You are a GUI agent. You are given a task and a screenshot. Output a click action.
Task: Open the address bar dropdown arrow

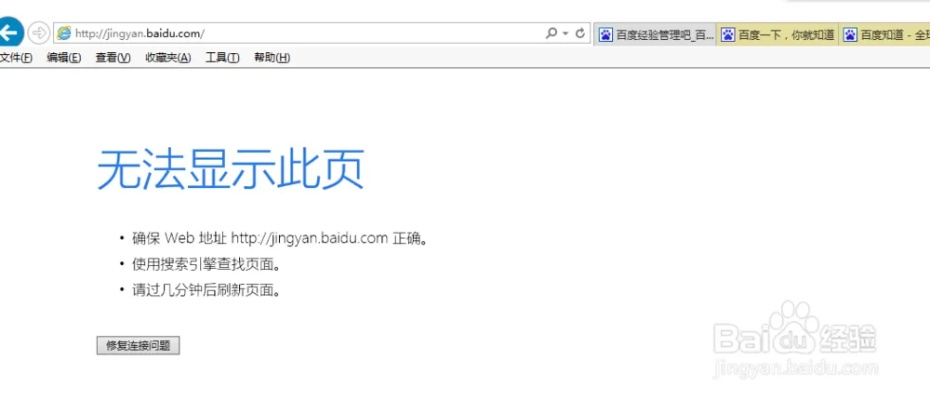[x=566, y=33]
